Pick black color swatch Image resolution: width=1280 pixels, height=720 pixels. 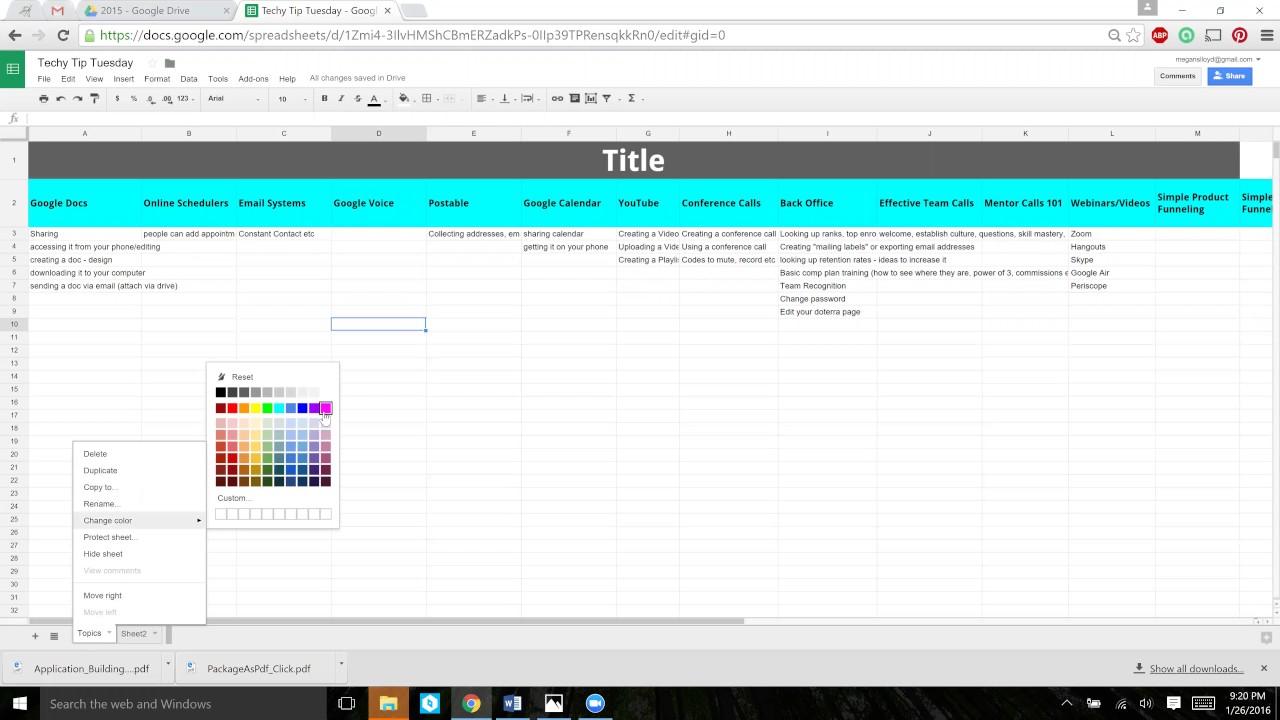(221, 392)
